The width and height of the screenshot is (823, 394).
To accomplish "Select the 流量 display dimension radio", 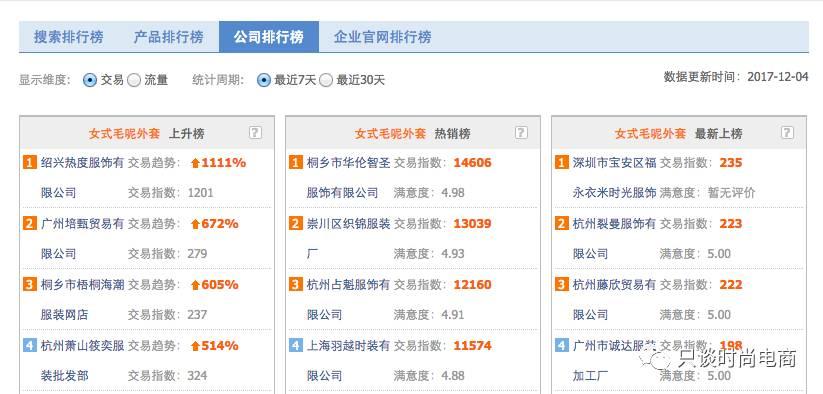I will pyautogui.click(x=134, y=80).
